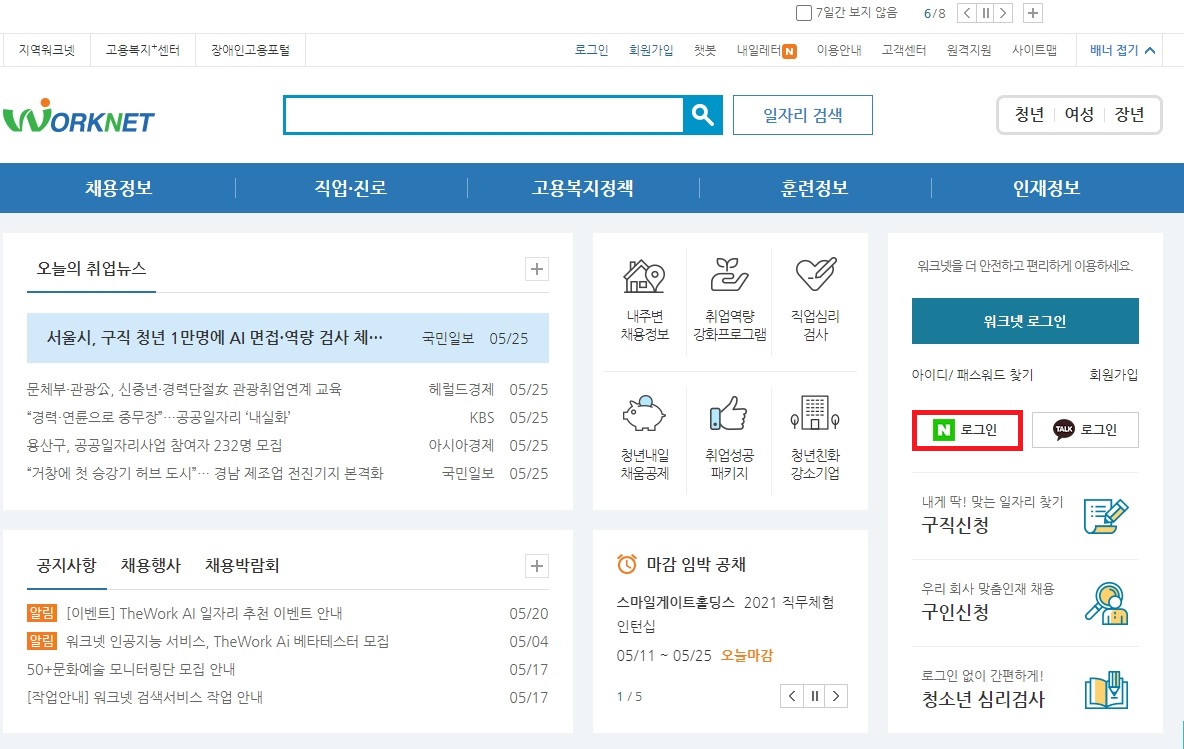Open the 훈련정보 main menu
Viewport: 1184px width, 749px height.
[815, 188]
